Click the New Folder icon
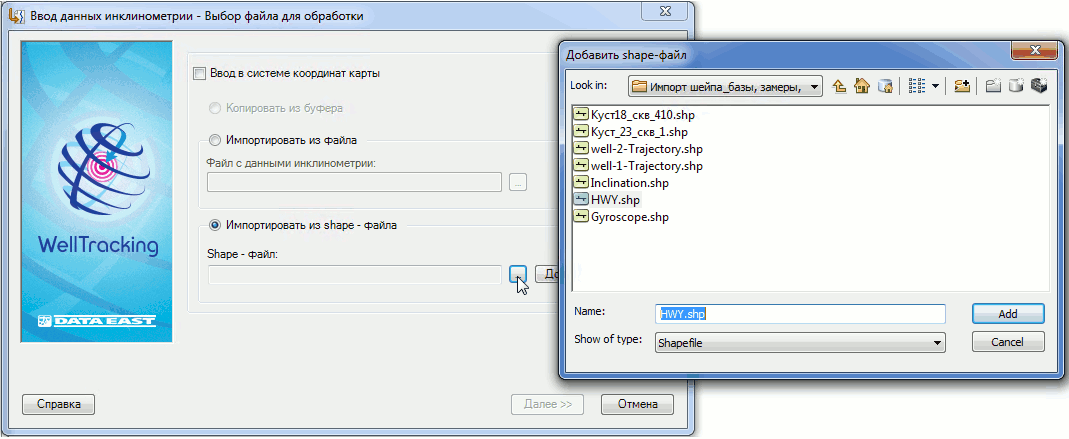This screenshot has height=439, width=1069. tap(993, 87)
